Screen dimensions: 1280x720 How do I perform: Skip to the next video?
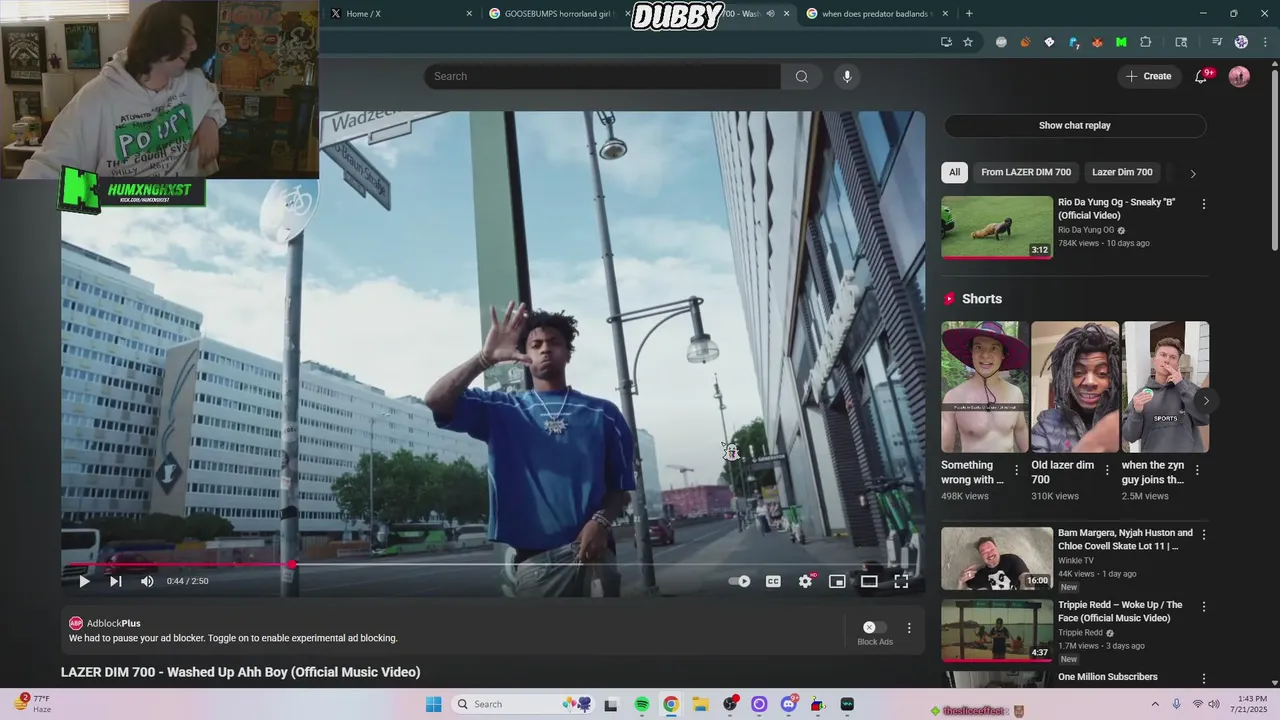click(116, 581)
